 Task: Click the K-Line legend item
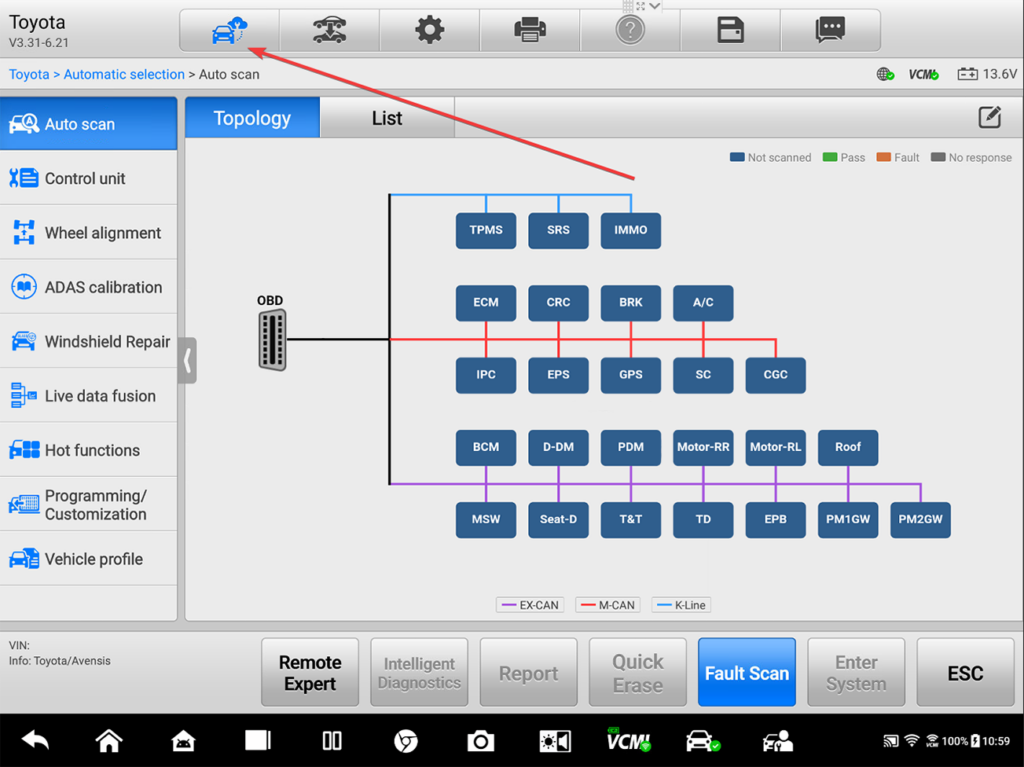(x=682, y=605)
